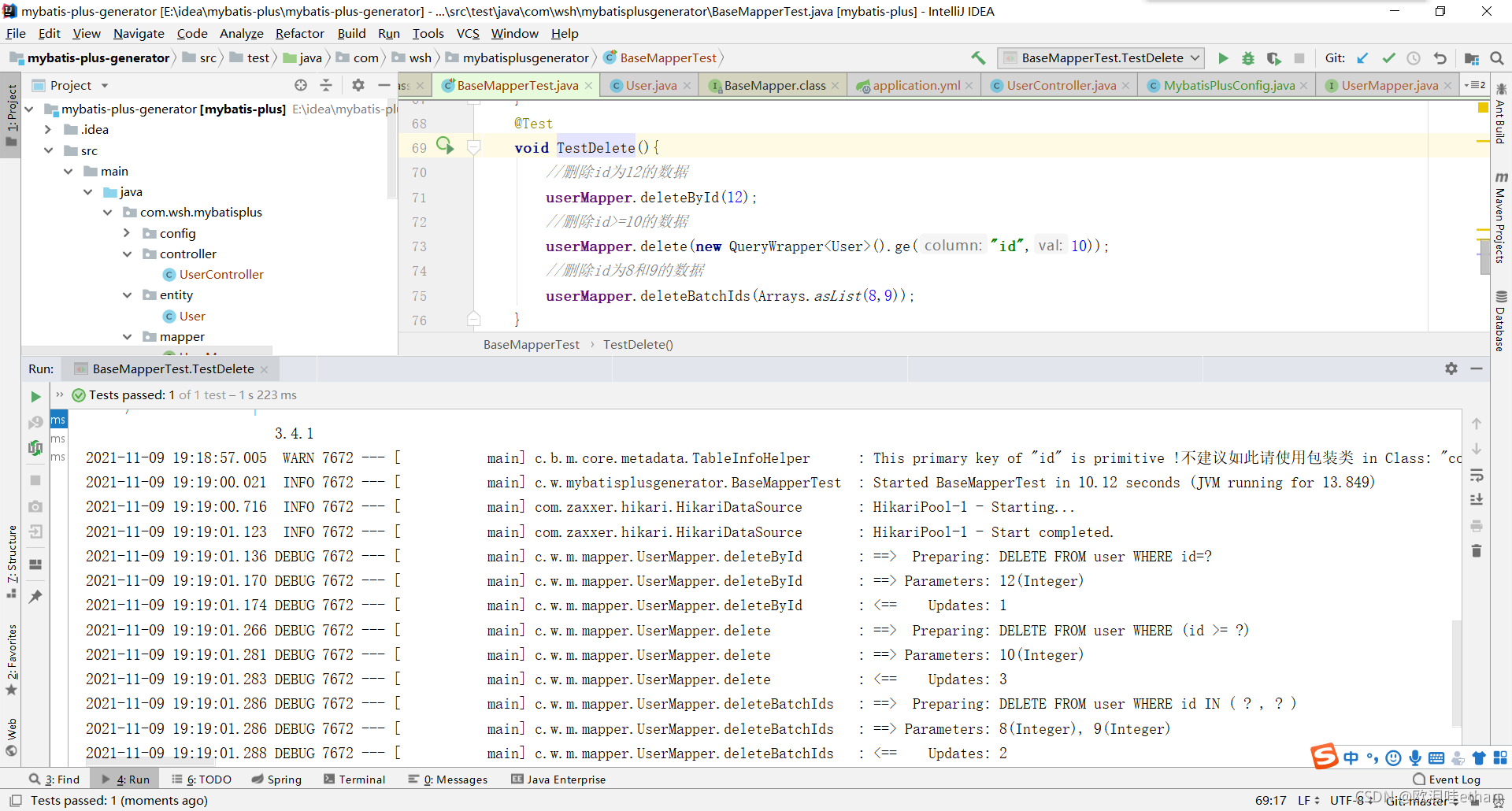Click locate file crosshair icon in Project panel
The width and height of the screenshot is (1512, 811).
click(301, 85)
